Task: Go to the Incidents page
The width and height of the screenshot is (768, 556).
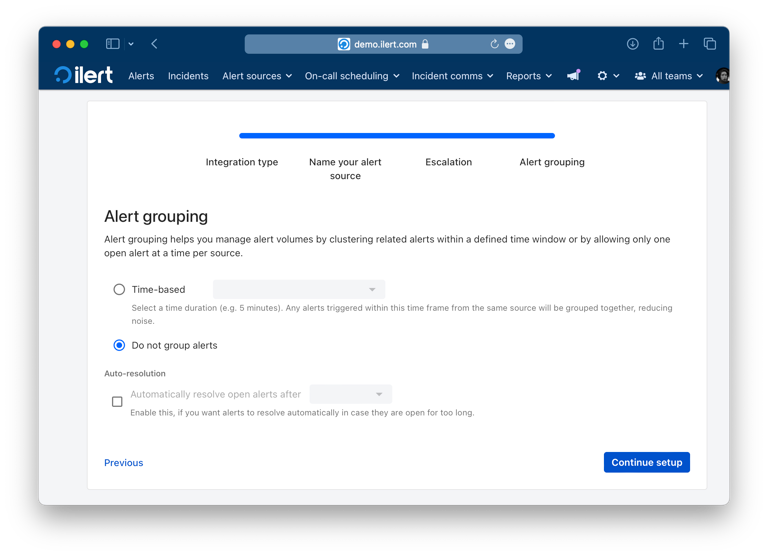Action: [188, 76]
